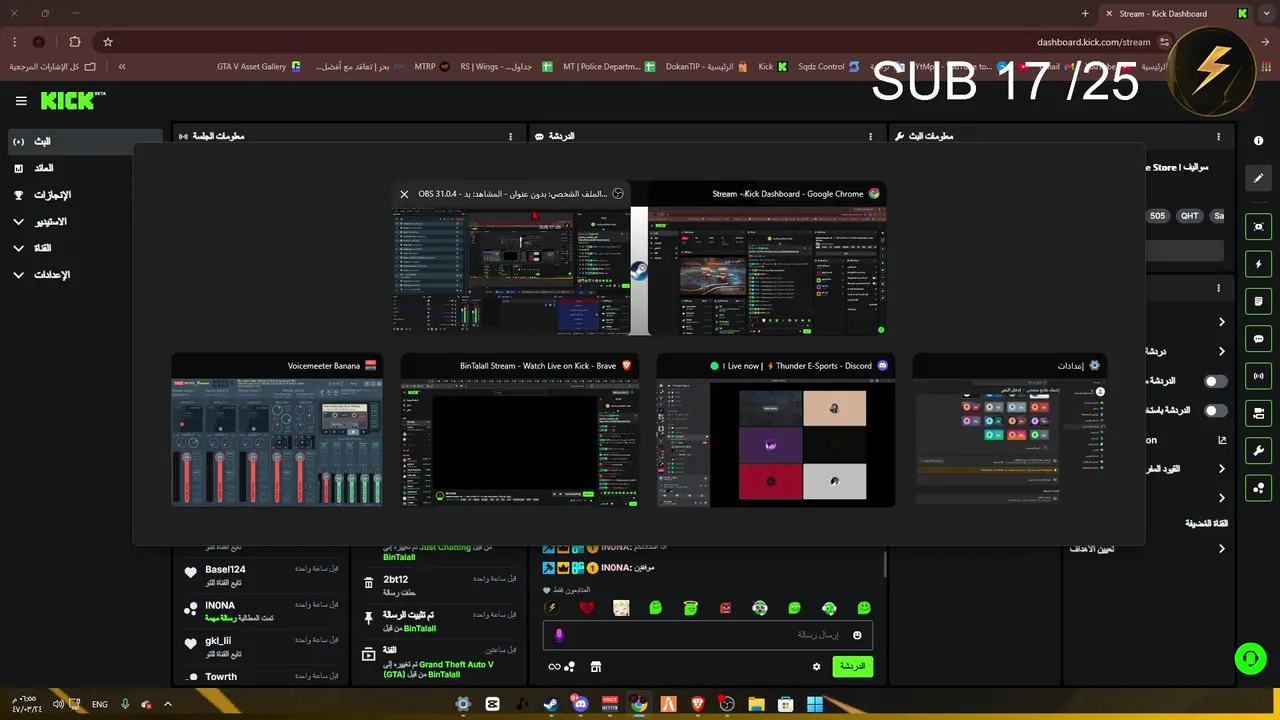Switch to the BinTalall Stream Brave window thumbnail
The image size is (1280, 720).
(x=519, y=431)
